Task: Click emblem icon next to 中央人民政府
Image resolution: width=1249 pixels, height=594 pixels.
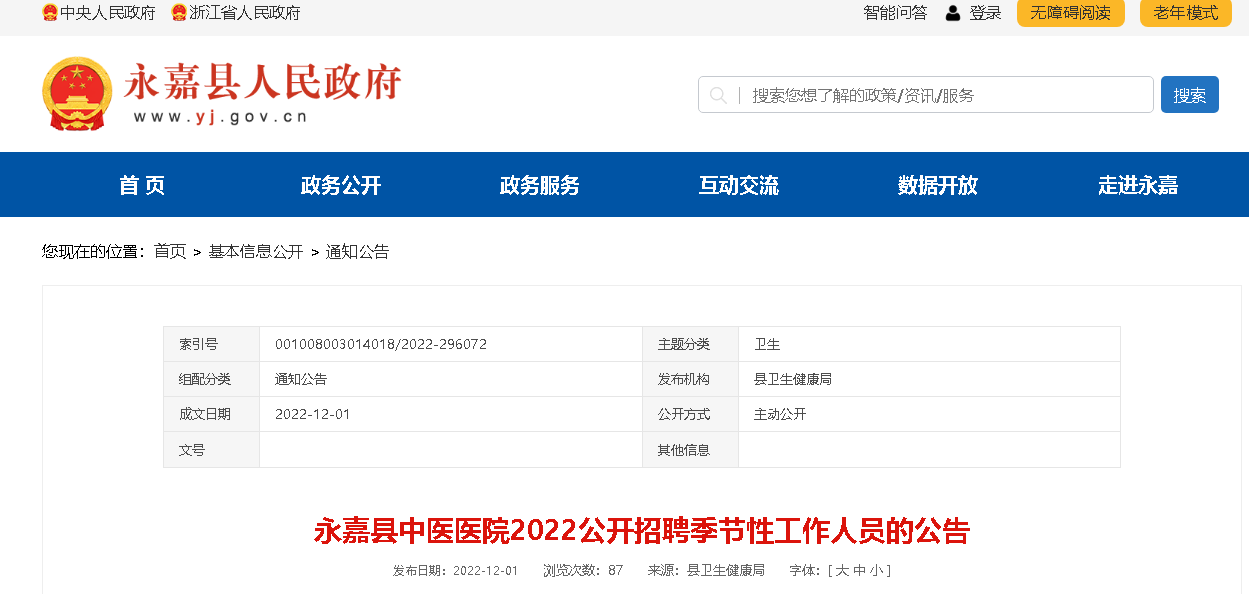Action: point(50,13)
